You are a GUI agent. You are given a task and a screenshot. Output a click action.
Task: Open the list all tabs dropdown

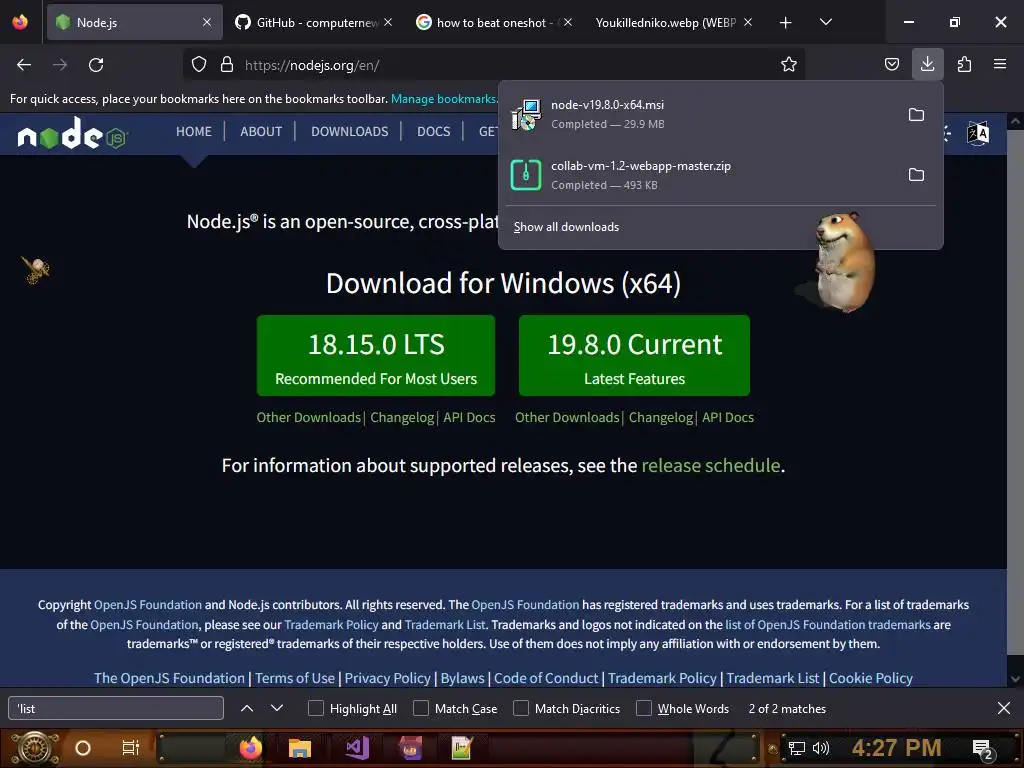(x=825, y=22)
